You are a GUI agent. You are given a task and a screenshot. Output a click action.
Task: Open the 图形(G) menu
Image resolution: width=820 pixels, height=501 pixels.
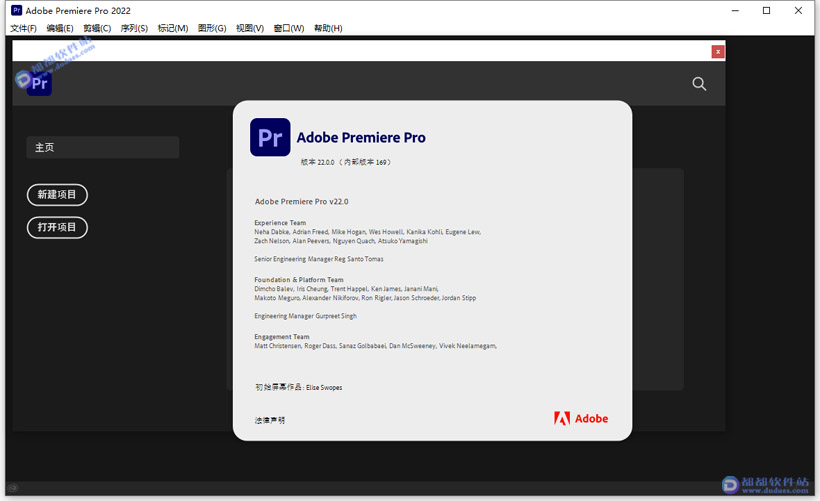point(212,28)
